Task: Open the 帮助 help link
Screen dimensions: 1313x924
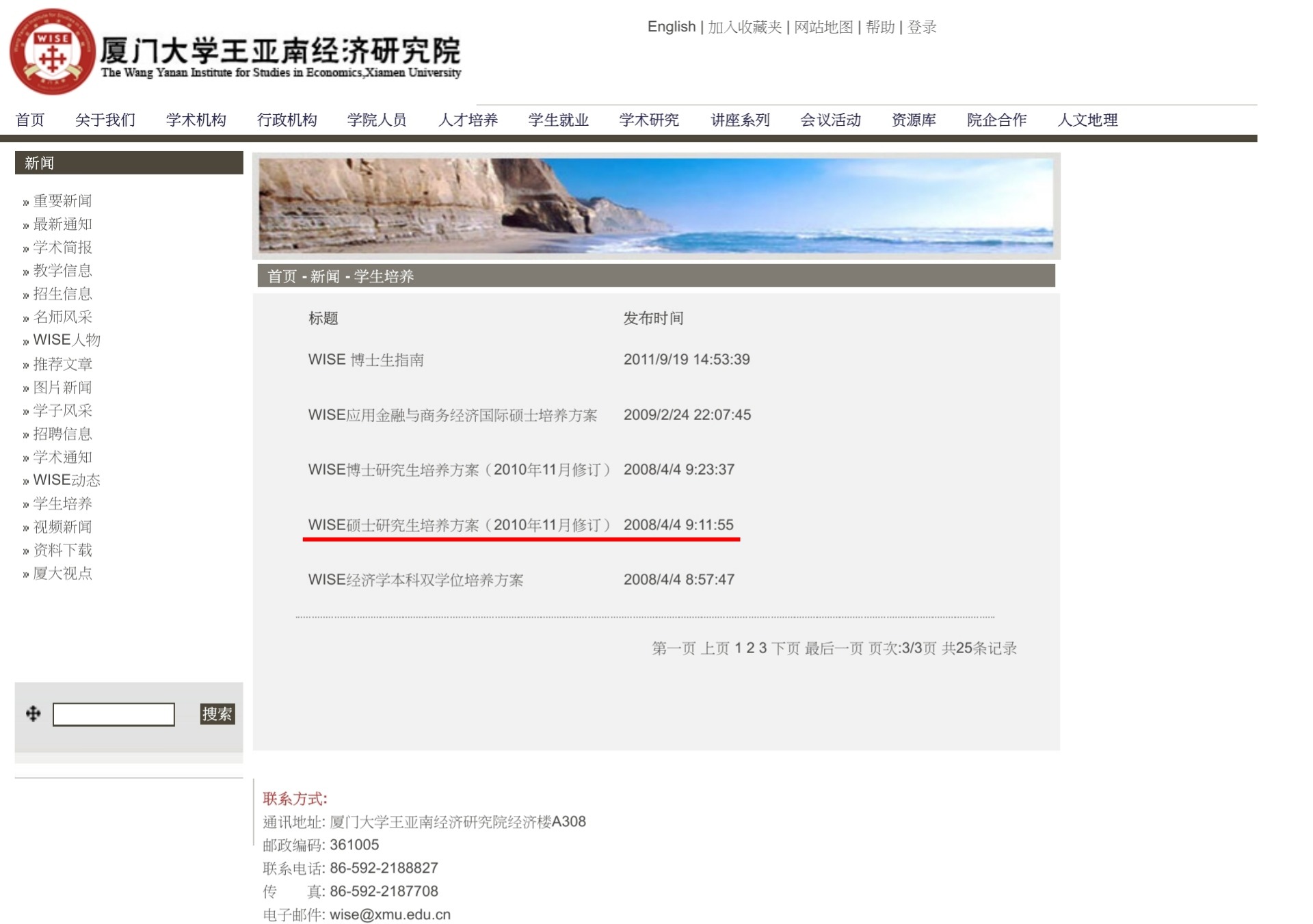Action: tap(880, 27)
